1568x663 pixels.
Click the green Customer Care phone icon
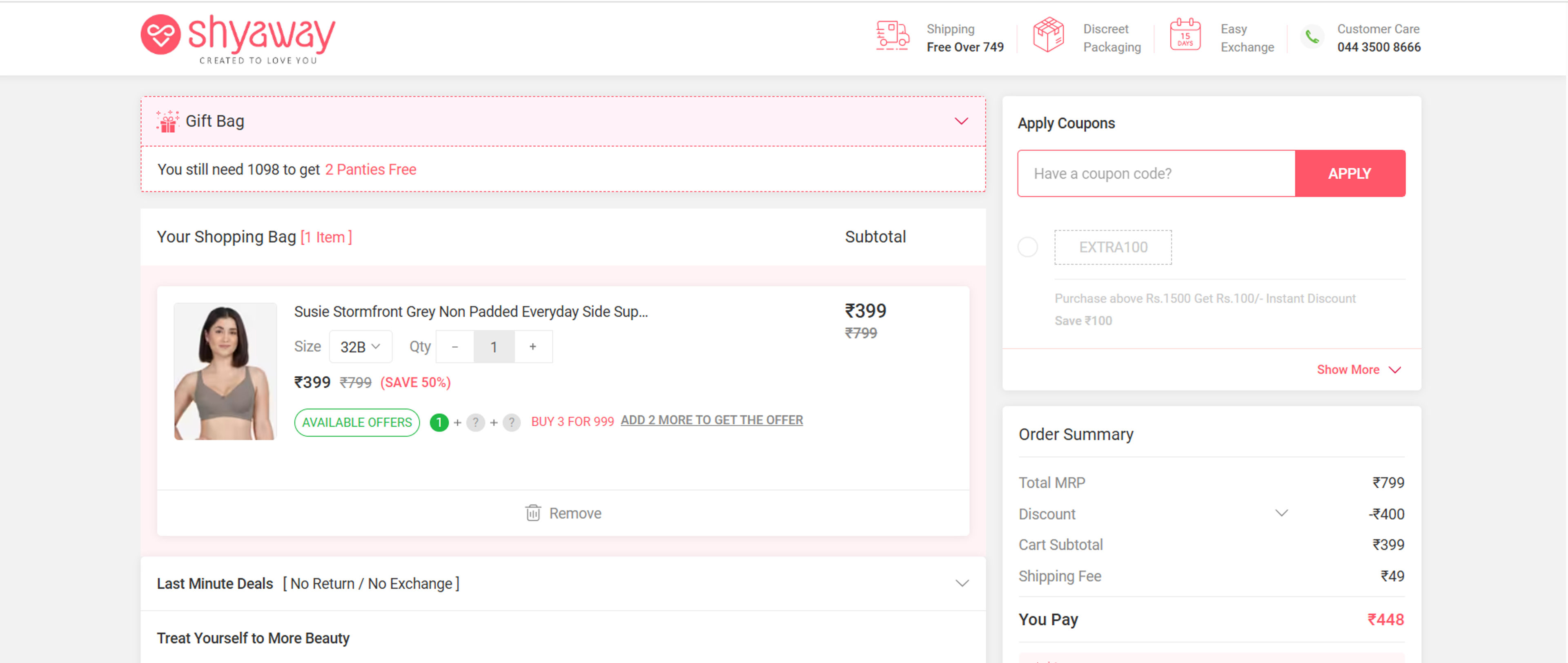click(x=1312, y=37)
